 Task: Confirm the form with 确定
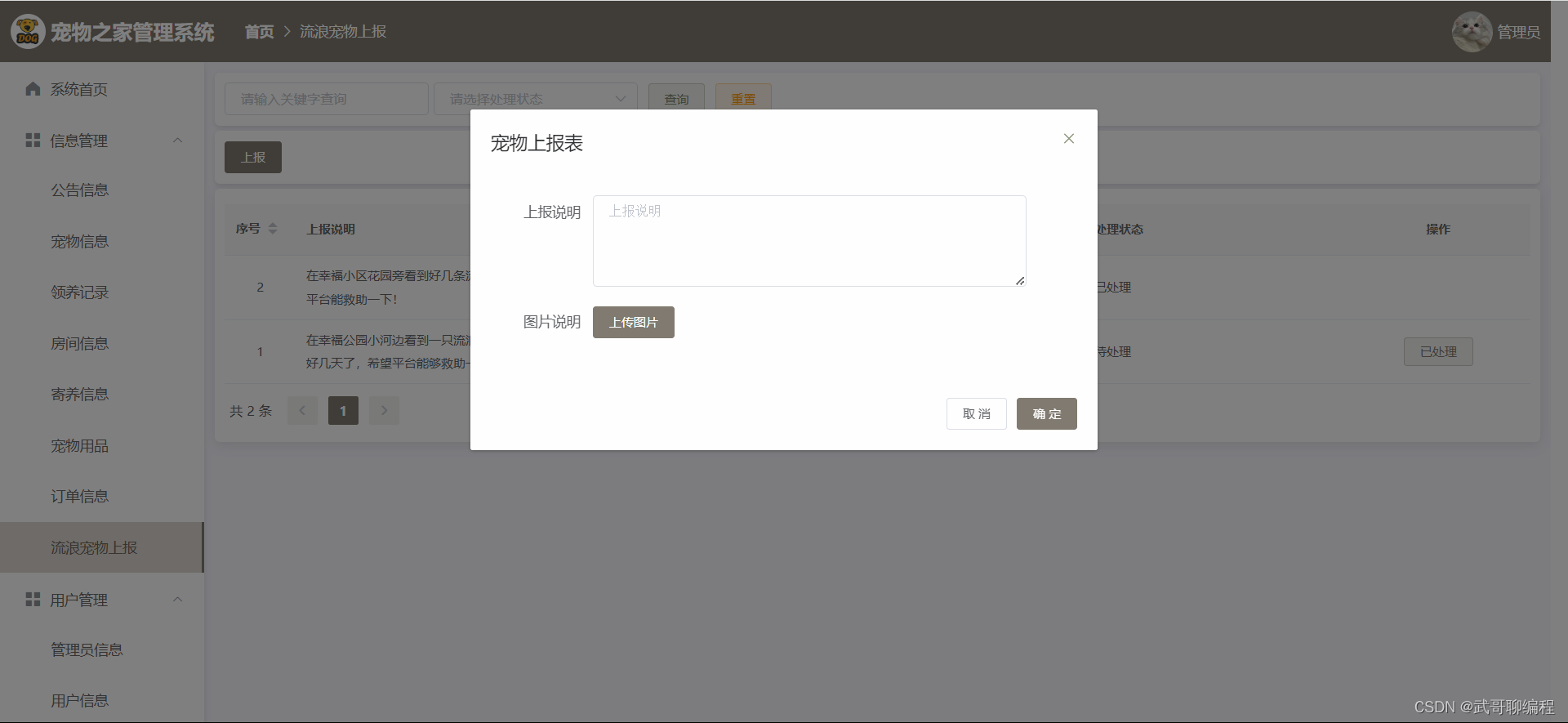[x=1047, y=413]
